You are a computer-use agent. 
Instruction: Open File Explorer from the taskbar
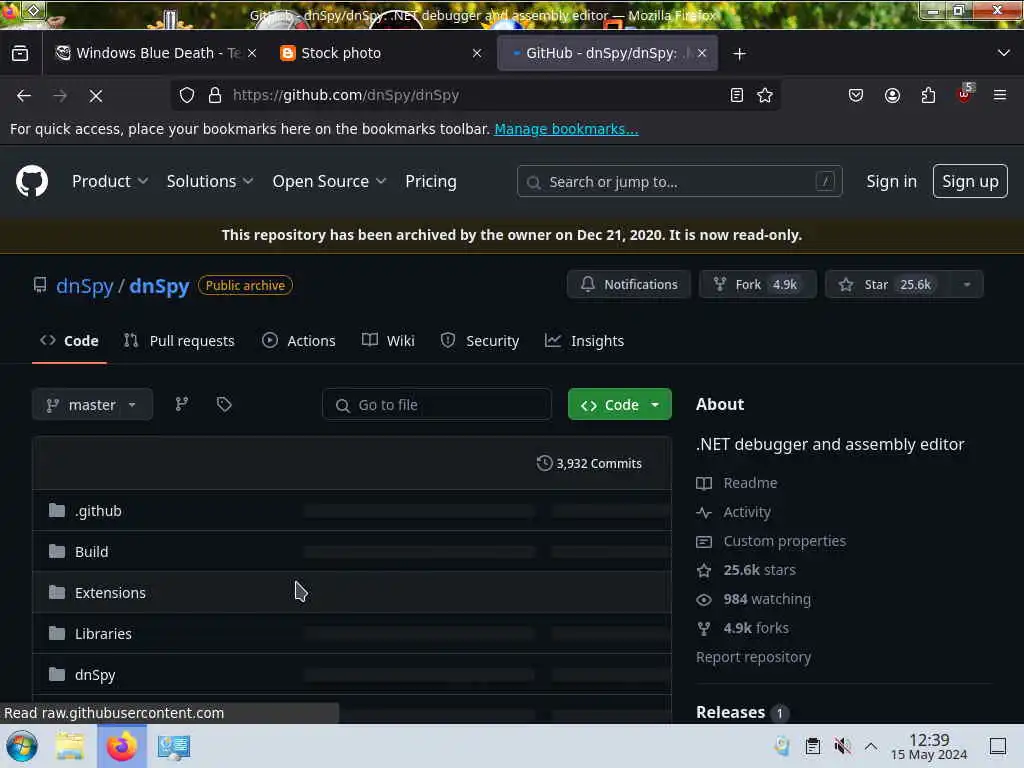[70, 746]
